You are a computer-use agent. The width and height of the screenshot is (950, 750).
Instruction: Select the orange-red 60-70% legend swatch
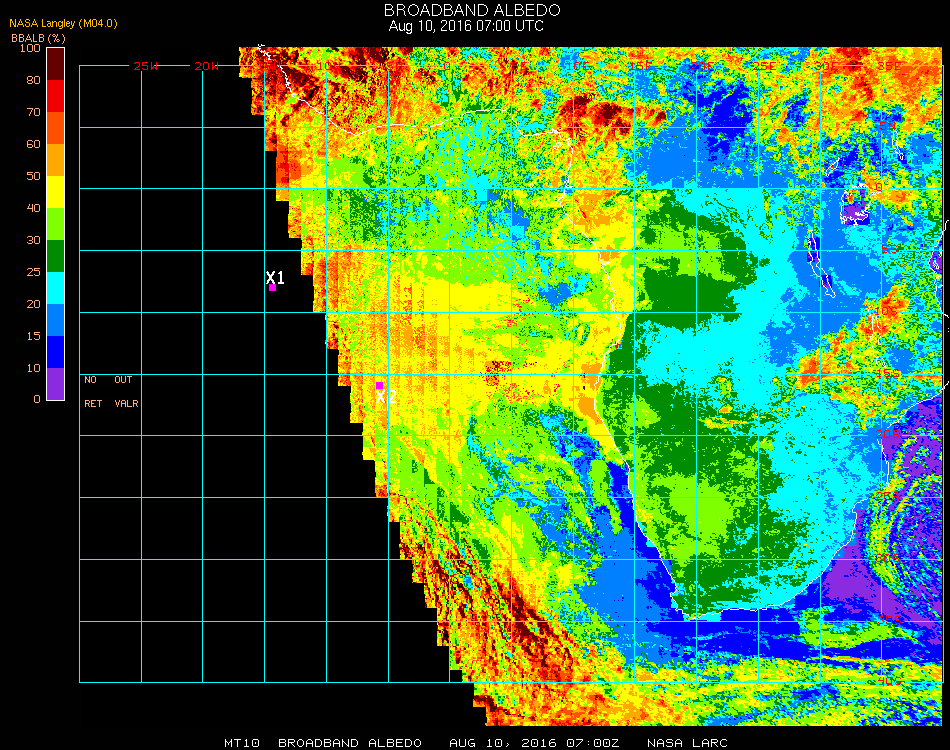[56, 128]
